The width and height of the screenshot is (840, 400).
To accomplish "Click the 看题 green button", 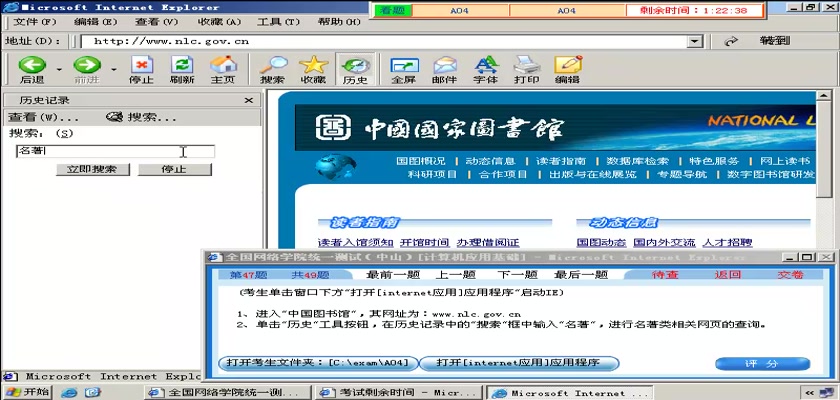I will 393,10.
